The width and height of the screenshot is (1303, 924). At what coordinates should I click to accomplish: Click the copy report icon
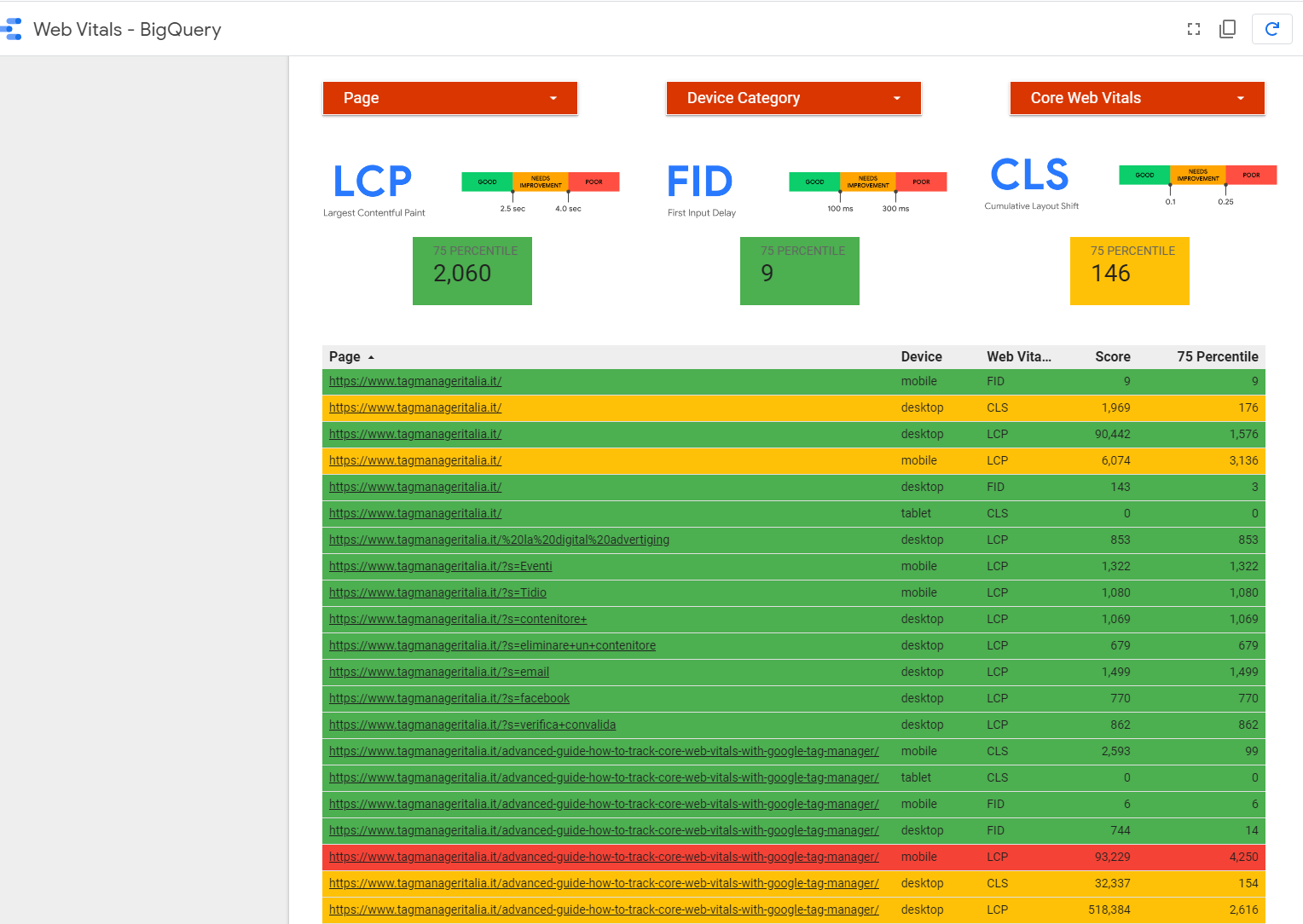(1227, 28)
